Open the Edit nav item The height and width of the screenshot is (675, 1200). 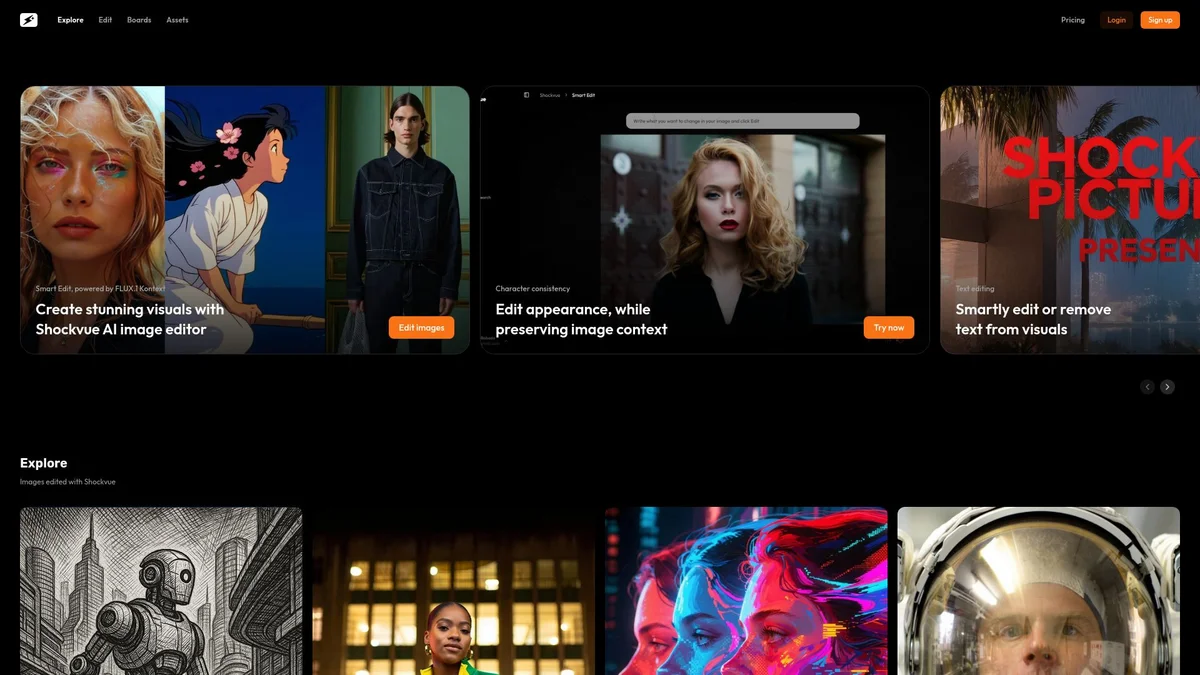click(x=105, y=20)
